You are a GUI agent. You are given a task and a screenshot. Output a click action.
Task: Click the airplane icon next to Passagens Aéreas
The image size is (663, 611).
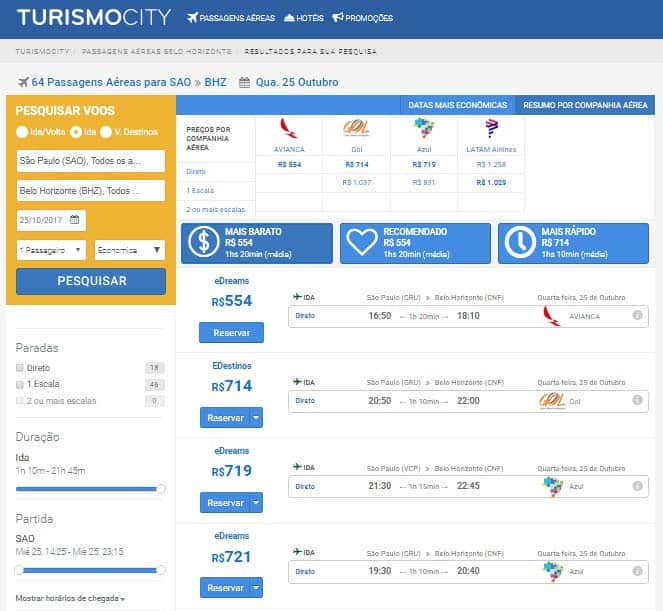tap(192, 18)
